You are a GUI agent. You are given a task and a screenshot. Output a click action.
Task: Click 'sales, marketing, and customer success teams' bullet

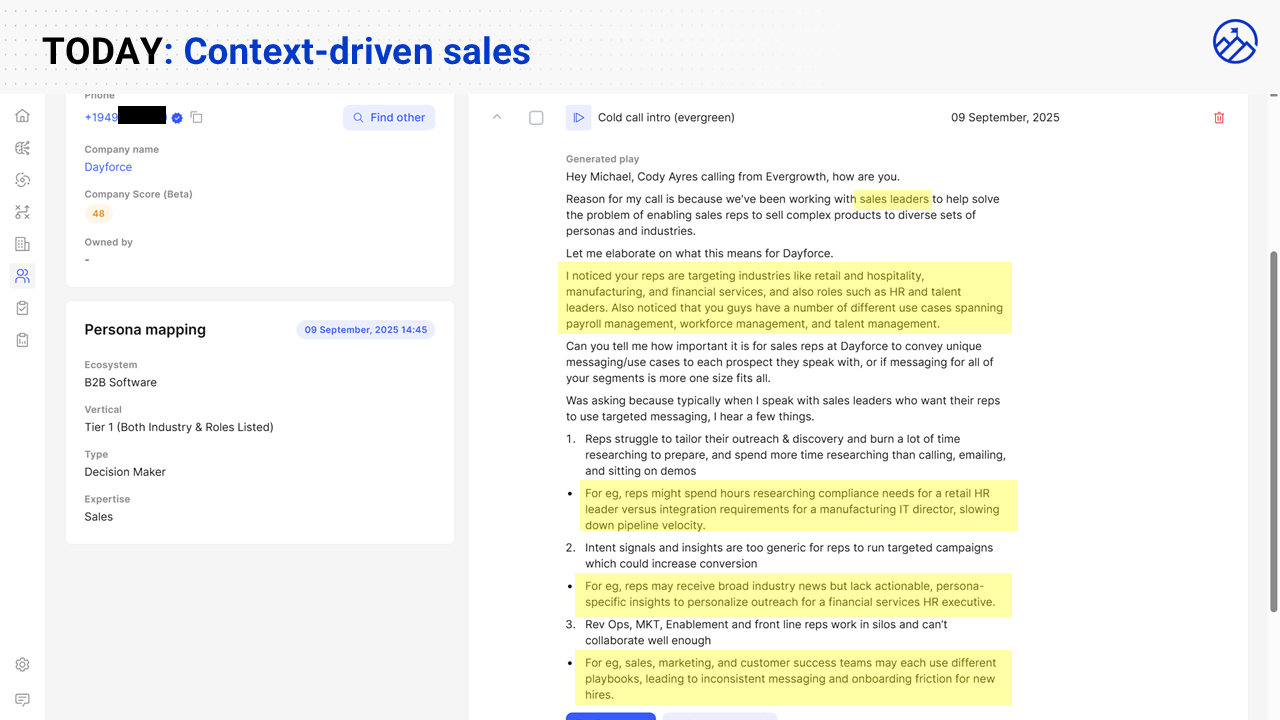click(x=790, y=678)
